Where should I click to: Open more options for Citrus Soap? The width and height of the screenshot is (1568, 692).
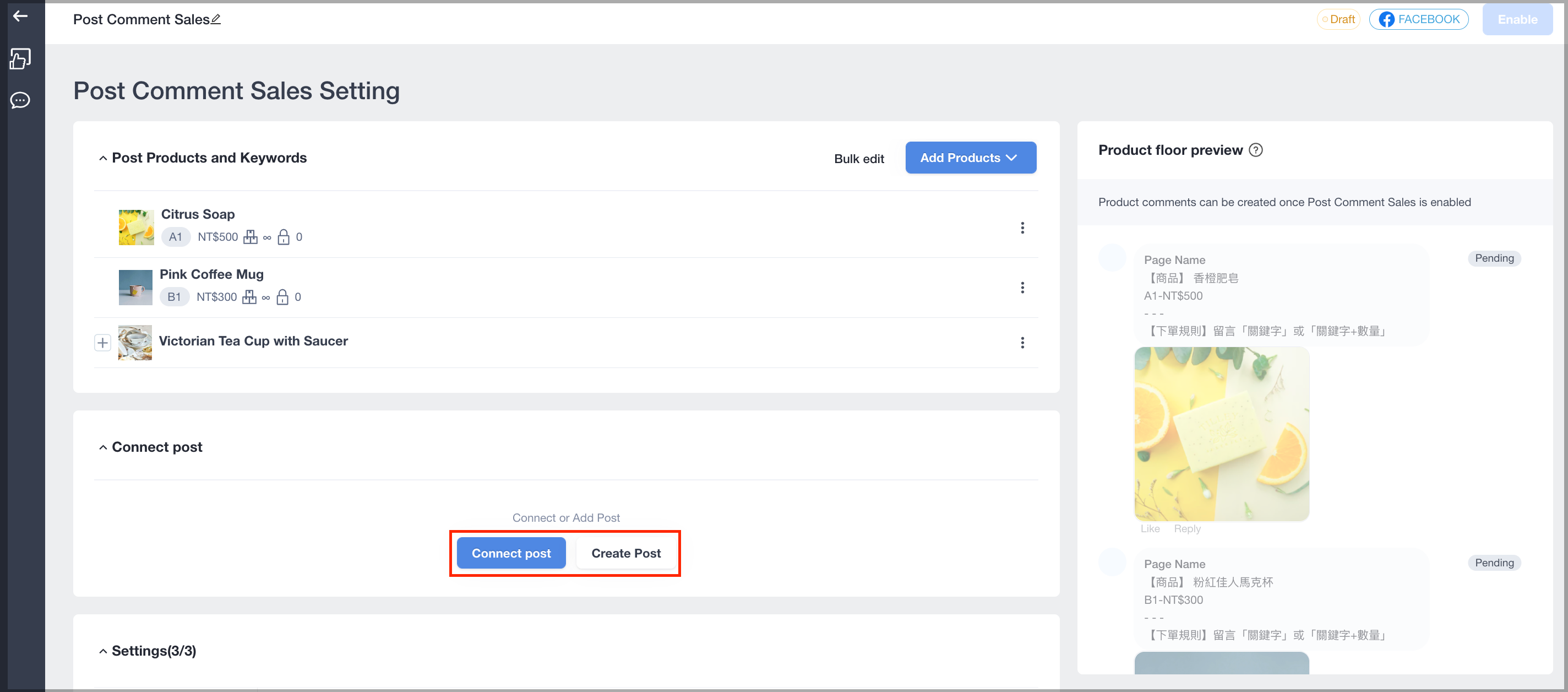[x=1022, y=228]
